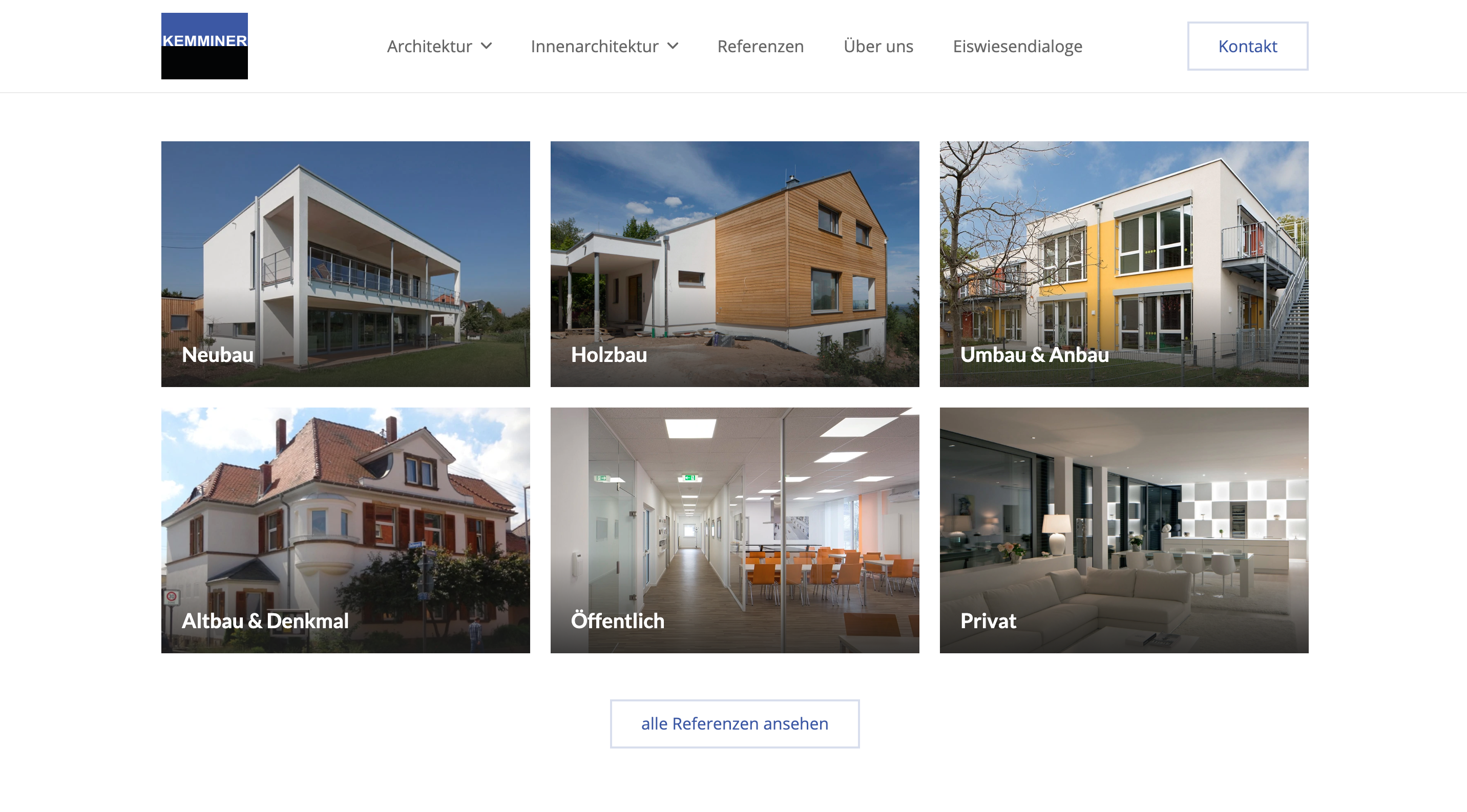This screenshot has height=812, width=1467.
Task: Expand the Architektur dropdown chevron
Action: tap(486, 46)
